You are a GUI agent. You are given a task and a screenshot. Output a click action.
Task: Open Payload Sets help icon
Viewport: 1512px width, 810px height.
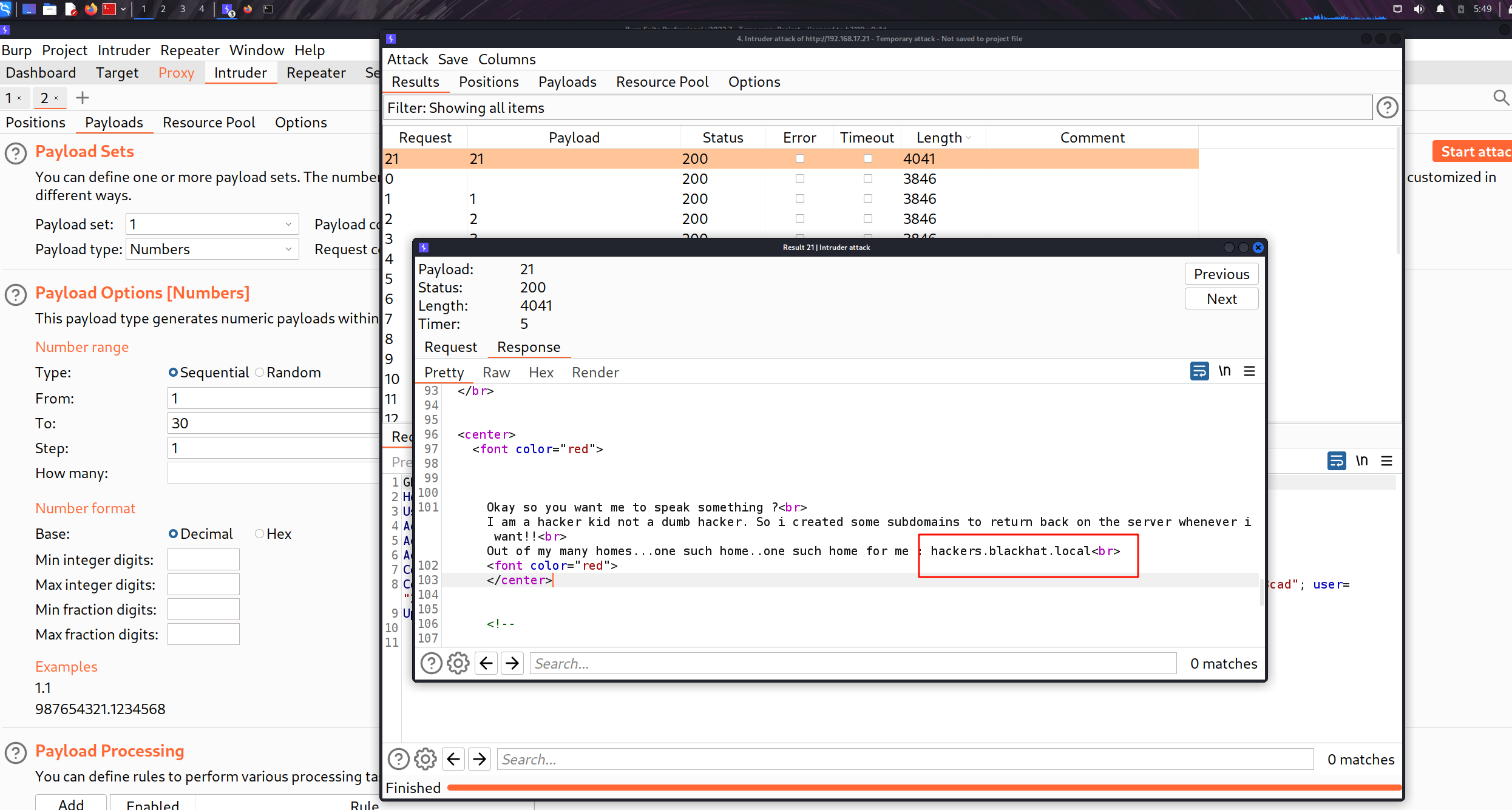pyautogui.click(x=16, y=153)
